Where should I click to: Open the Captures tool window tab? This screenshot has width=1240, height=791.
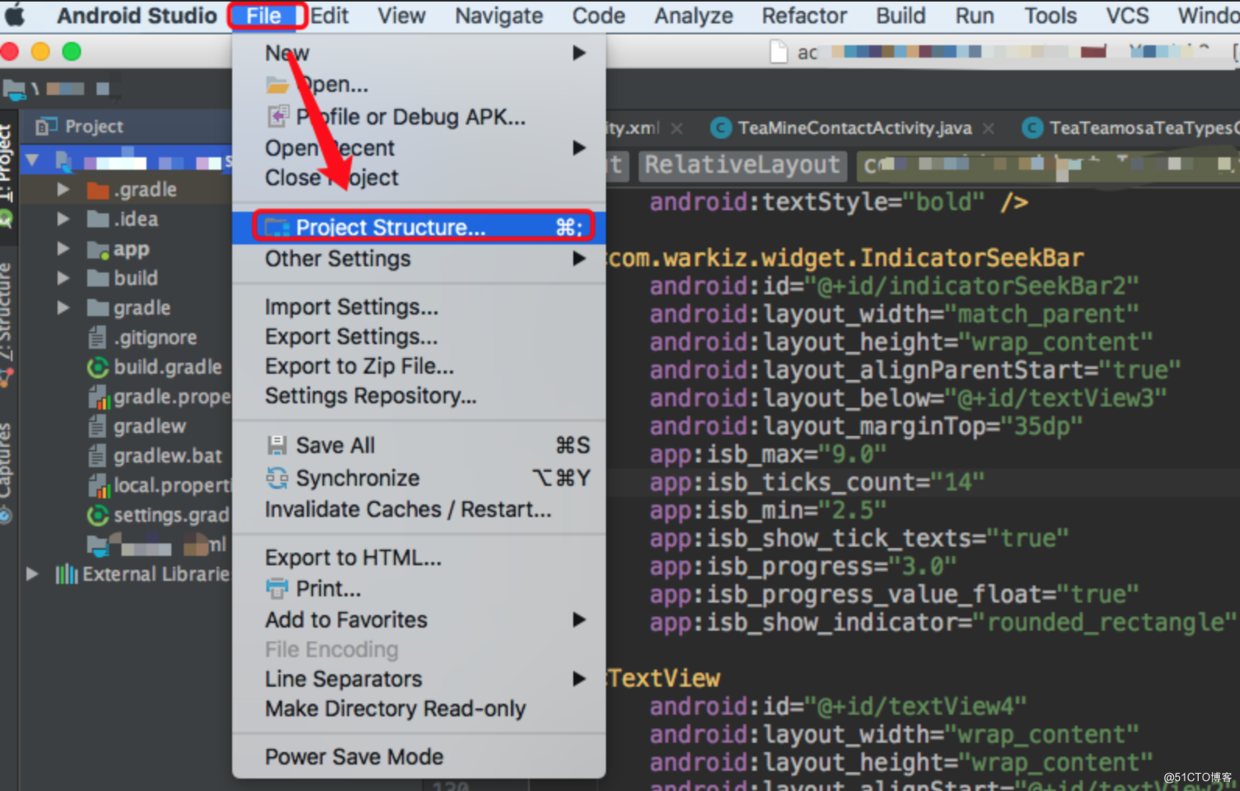[x=6, y=458]
